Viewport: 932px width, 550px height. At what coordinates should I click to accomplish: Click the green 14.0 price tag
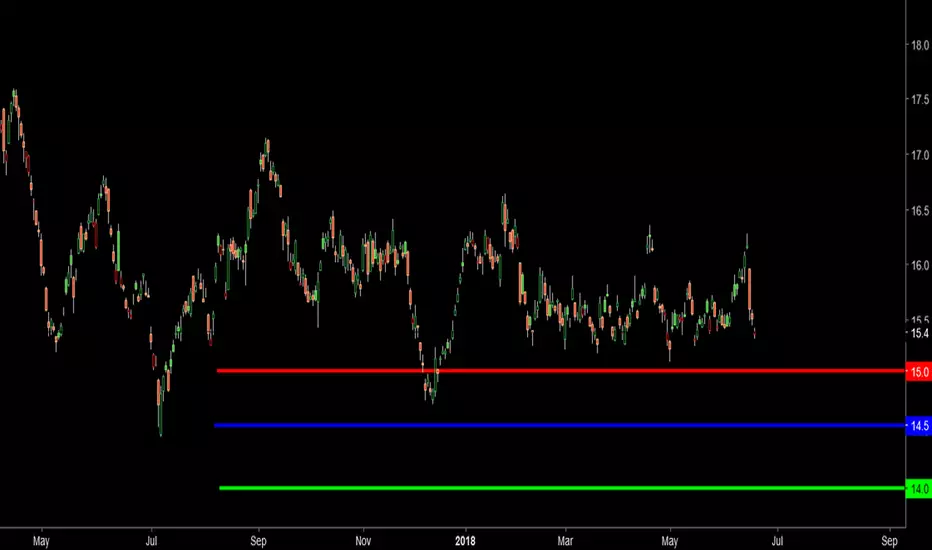[x=918, y=489]
